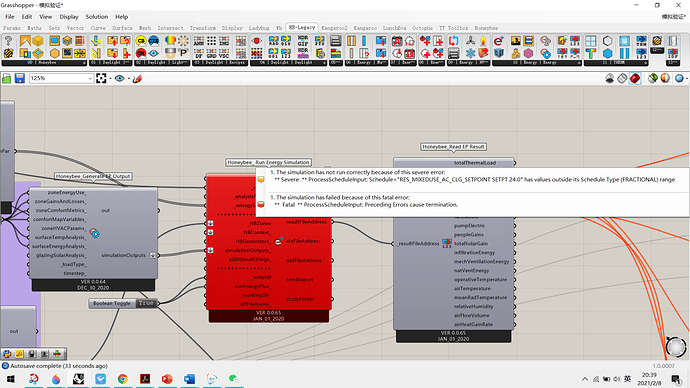Image resolution: width=690 pixels, height=388 pixels.
Task: Click the striped honeybee logo icon
Action: coord(8,54)
